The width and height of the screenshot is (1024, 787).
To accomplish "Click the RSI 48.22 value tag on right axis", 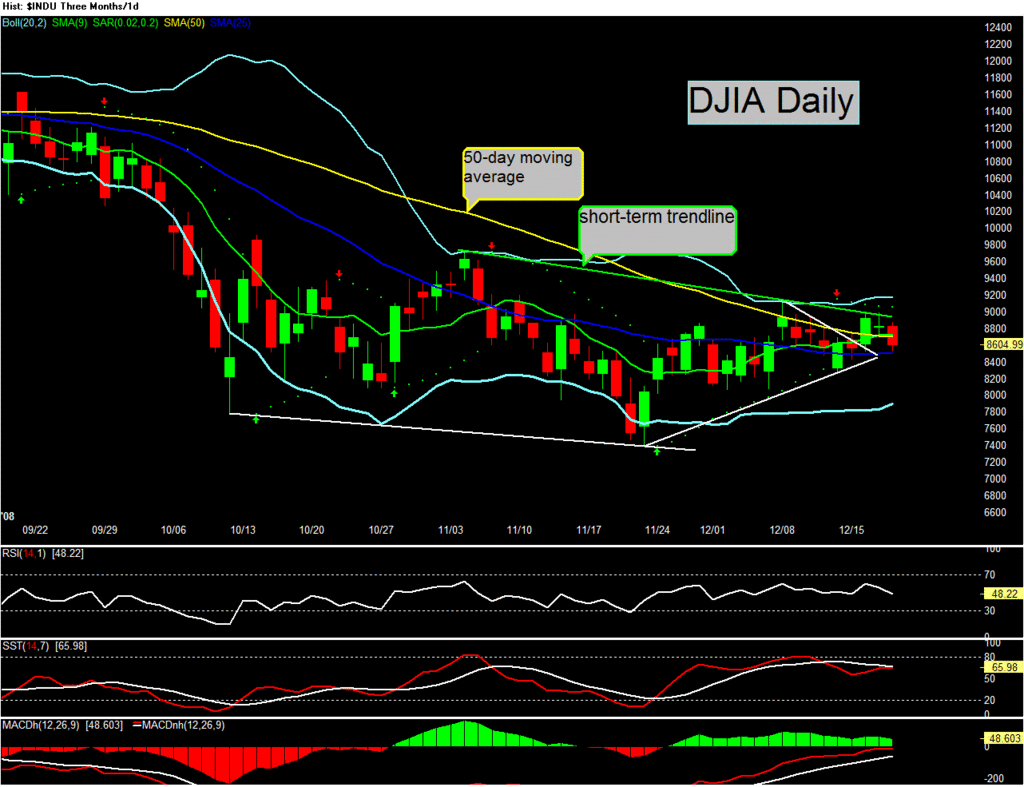I will click(1003, 594).
